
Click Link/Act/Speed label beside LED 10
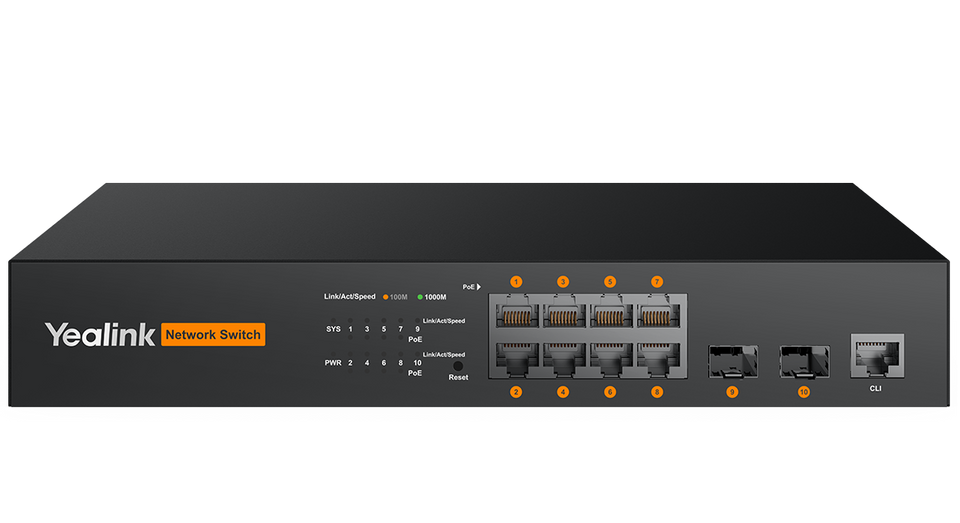tap(444, 355)
